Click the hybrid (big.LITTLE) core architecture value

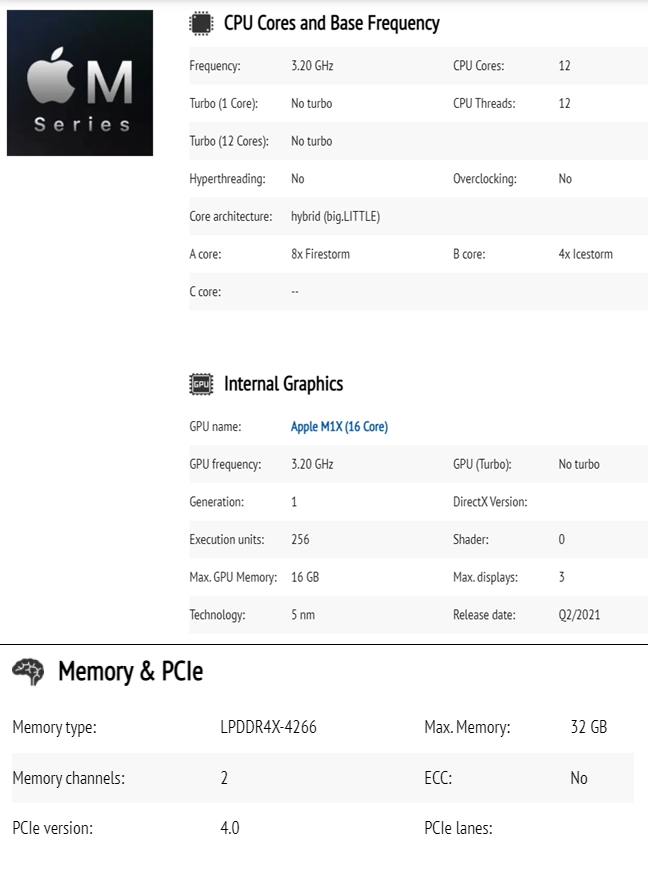click(x=335, y=216)
